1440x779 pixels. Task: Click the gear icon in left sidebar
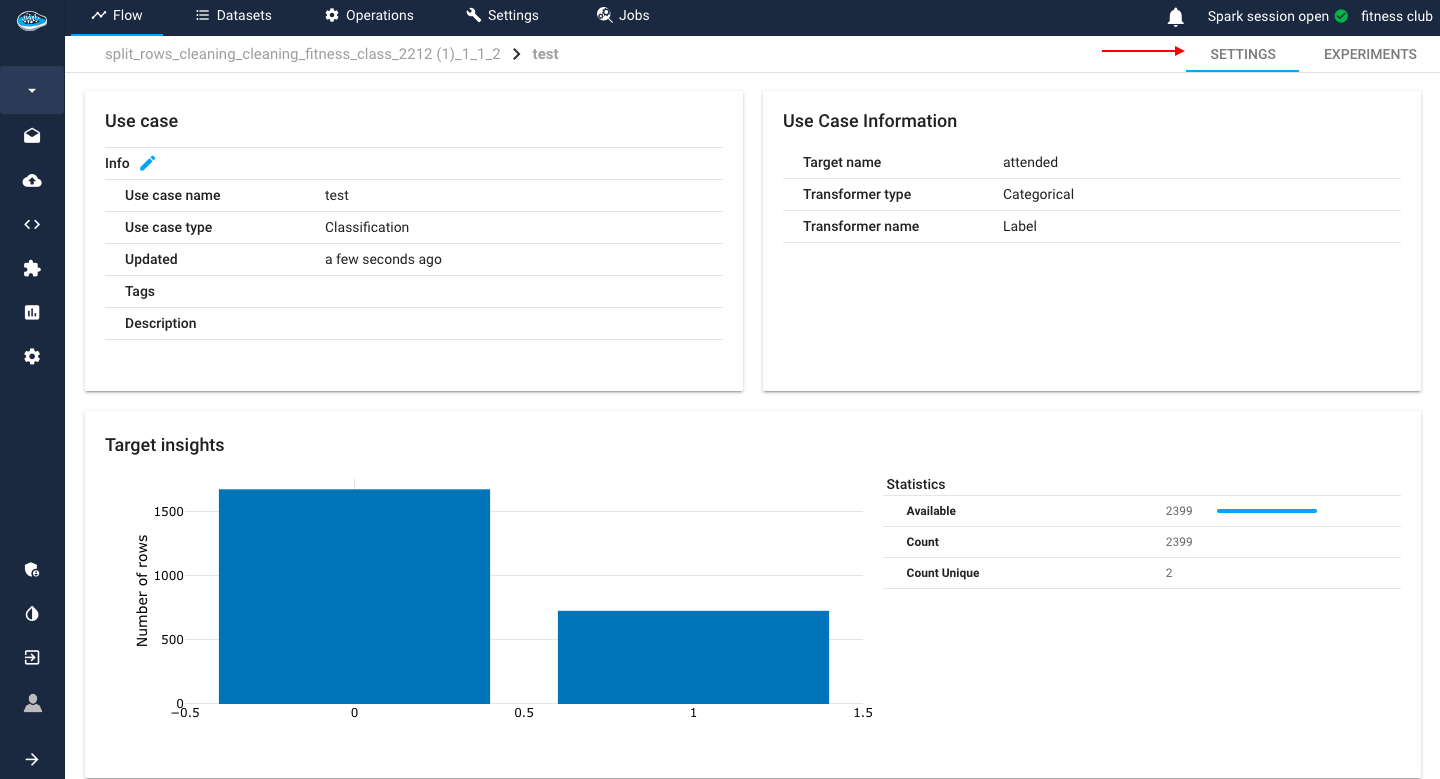[x=32, y=356]
